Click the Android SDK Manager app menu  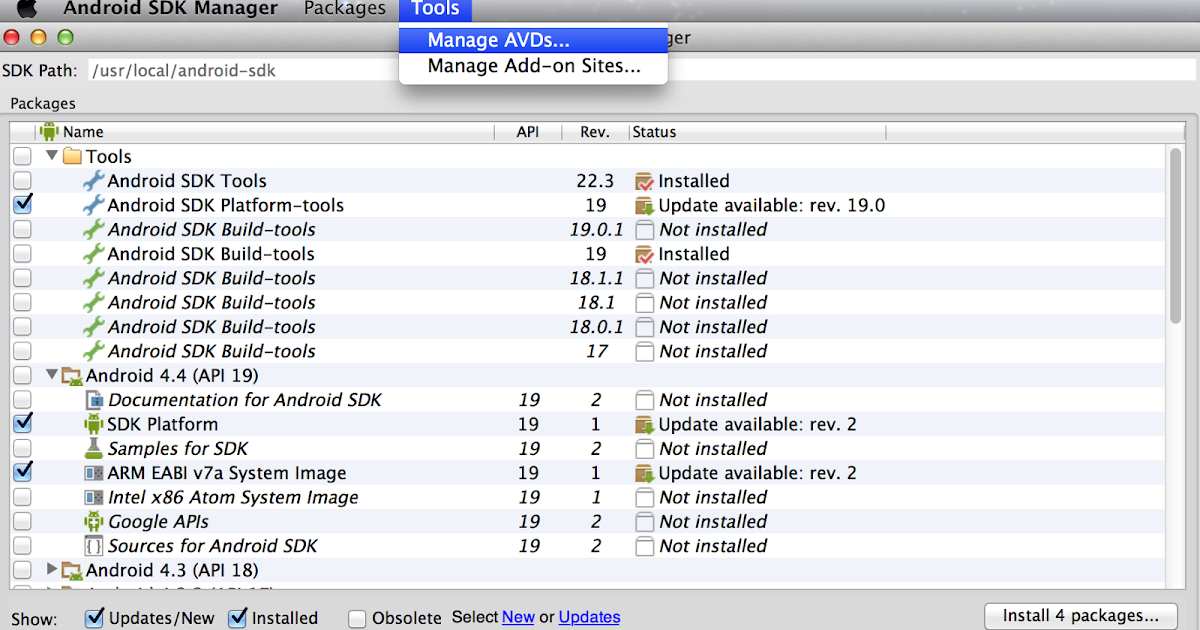pos(171,9)
